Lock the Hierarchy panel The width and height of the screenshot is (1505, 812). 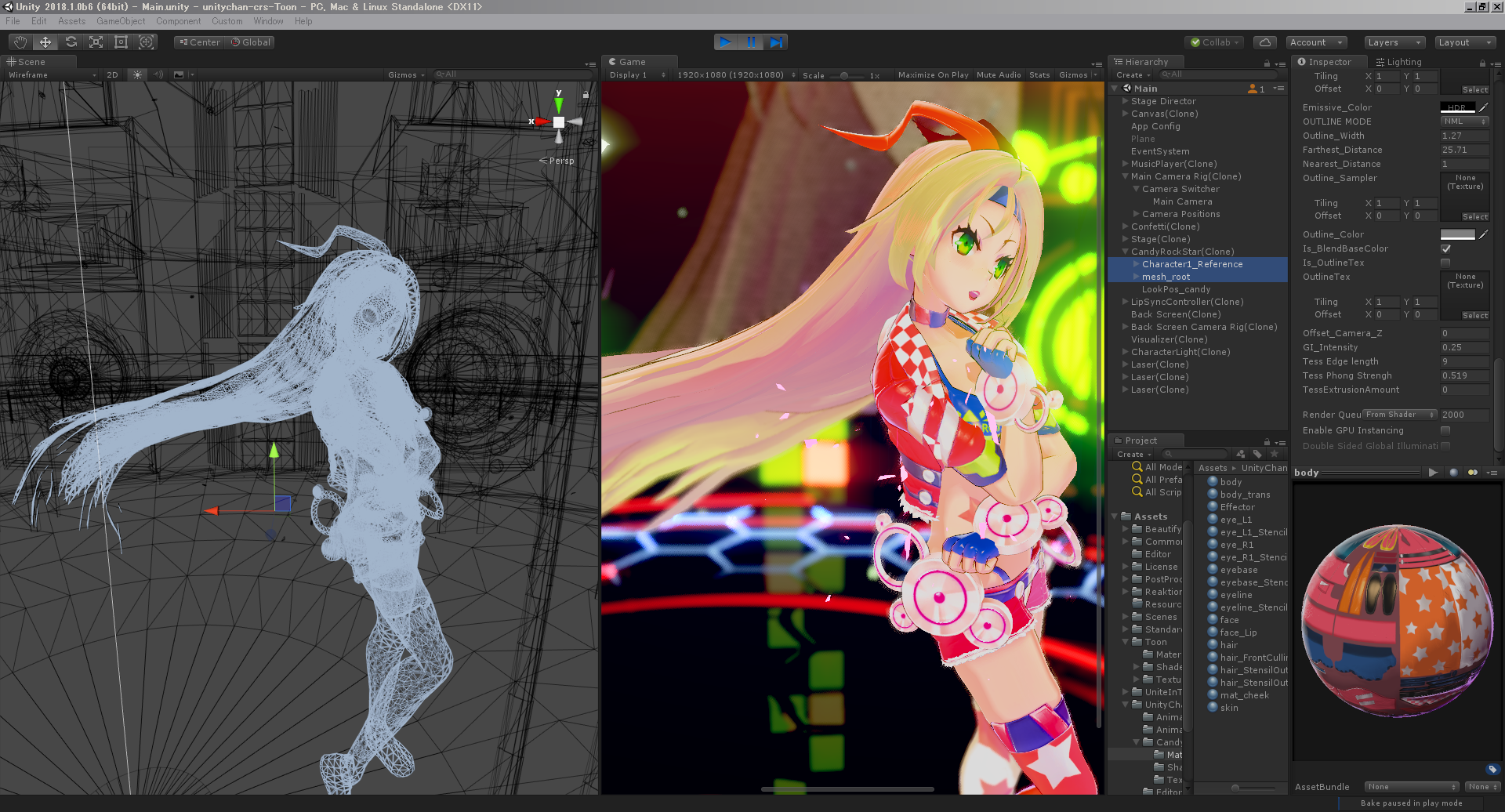point(1267,63)
